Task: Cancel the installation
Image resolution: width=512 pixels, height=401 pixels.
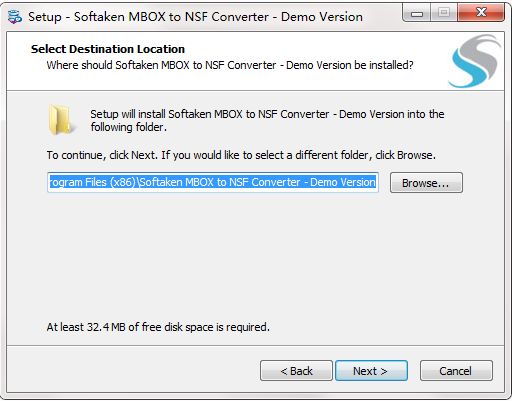Action: (456, 371)
